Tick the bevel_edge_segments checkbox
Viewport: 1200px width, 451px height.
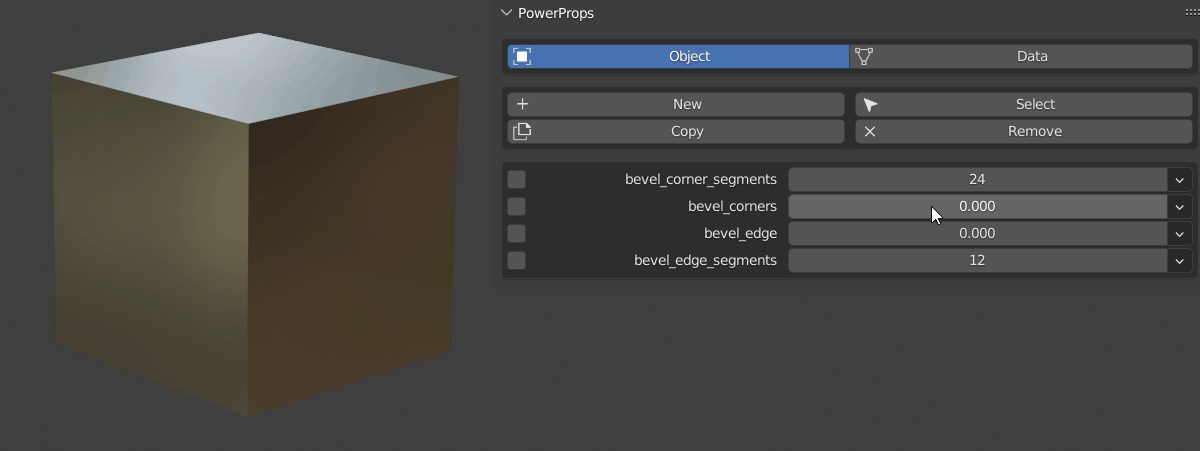coord(516,260)
